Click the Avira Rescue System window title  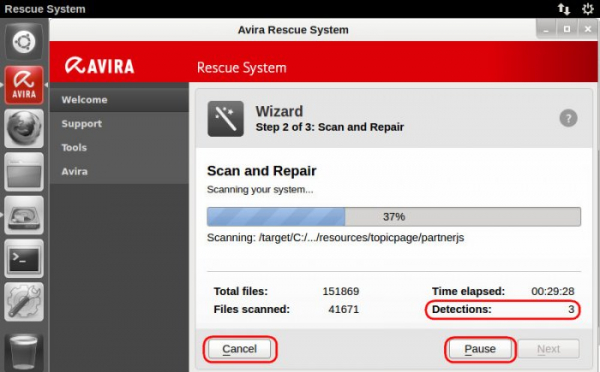tap(293, 30)
